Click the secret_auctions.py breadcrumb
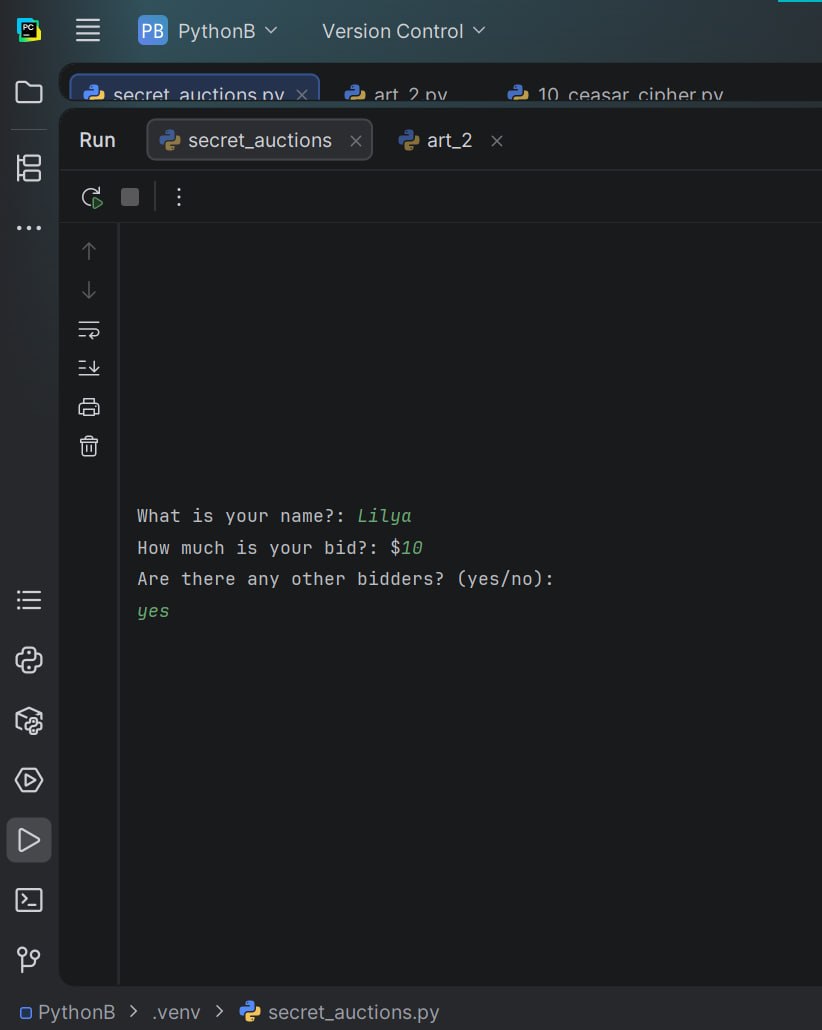 (x=340, y=1012)
